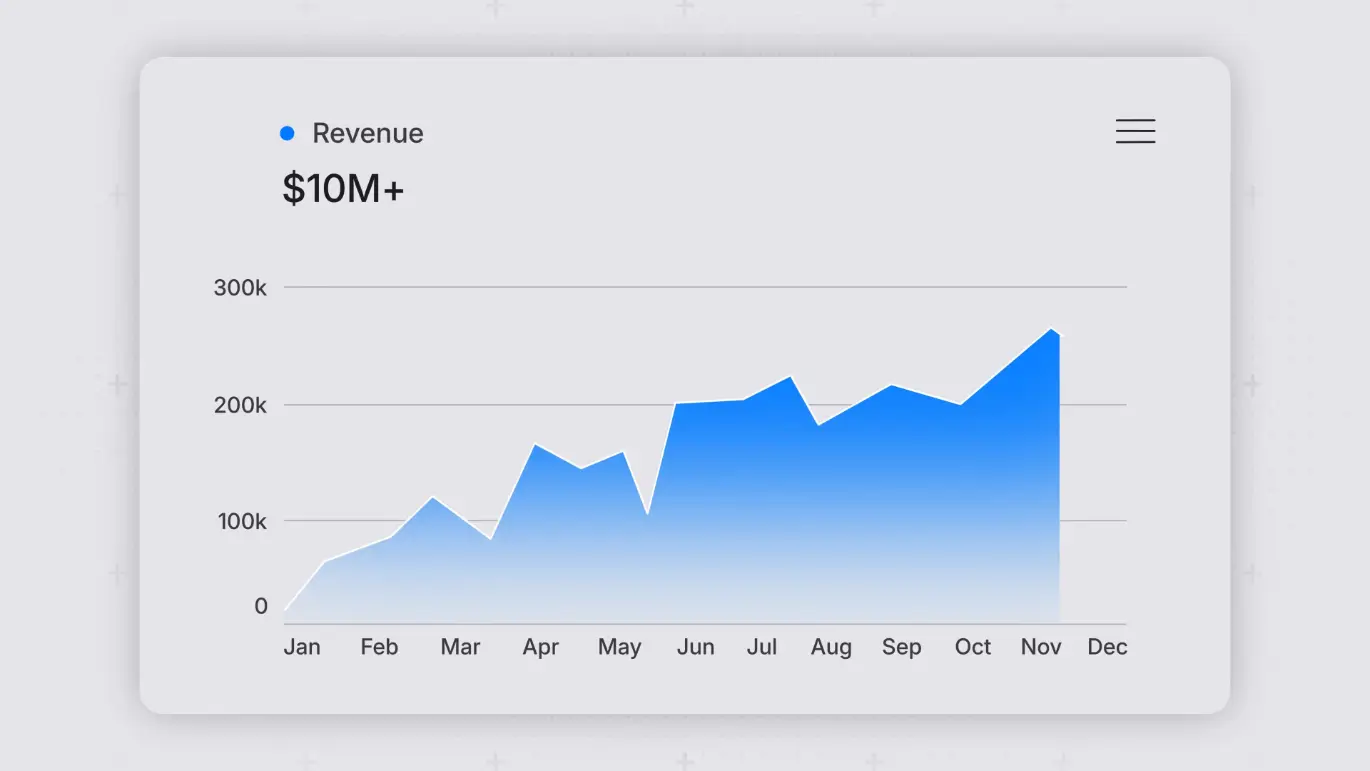Select the Nov axis label
Viewport: 1370px width, 771px height.
tap(1041, 647)
